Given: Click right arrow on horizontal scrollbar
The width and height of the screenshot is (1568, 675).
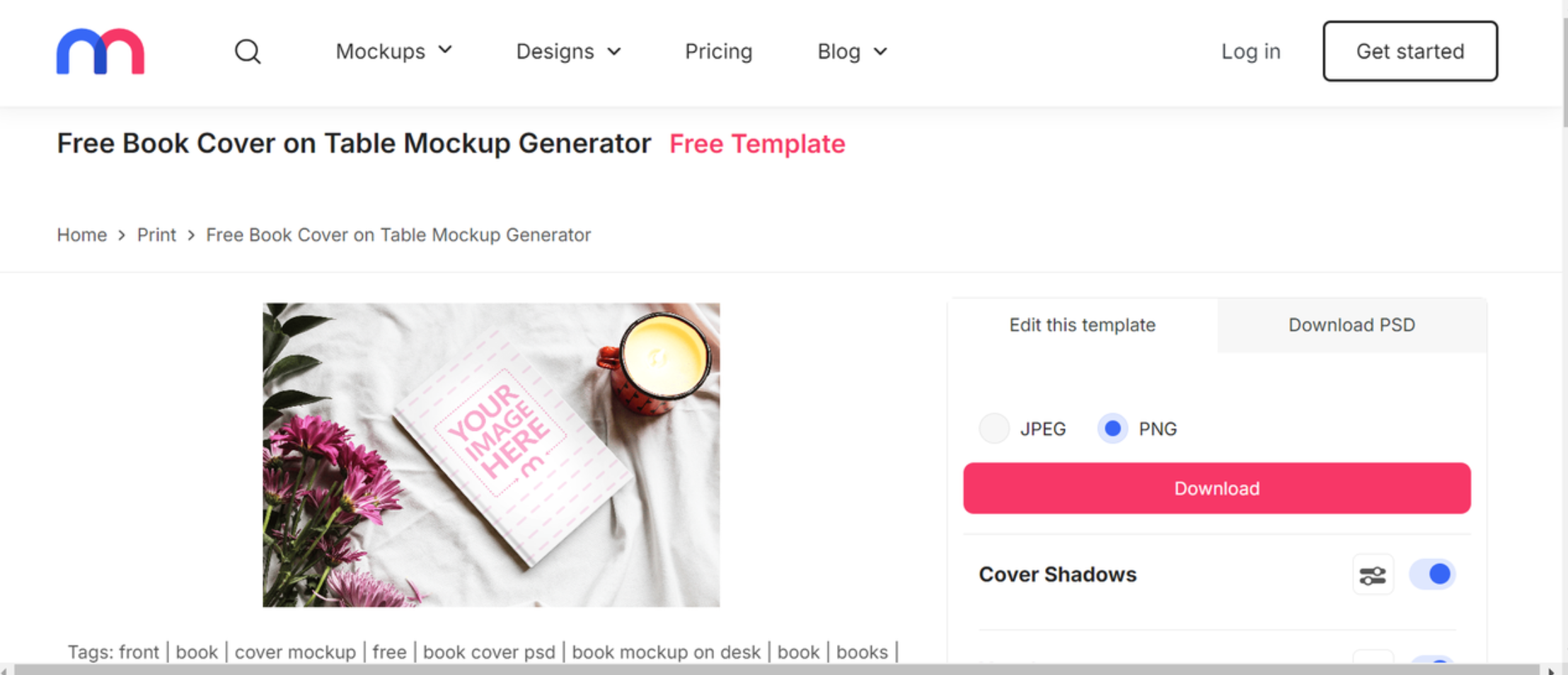Looking at the screenshot, I should [1551, 670].
